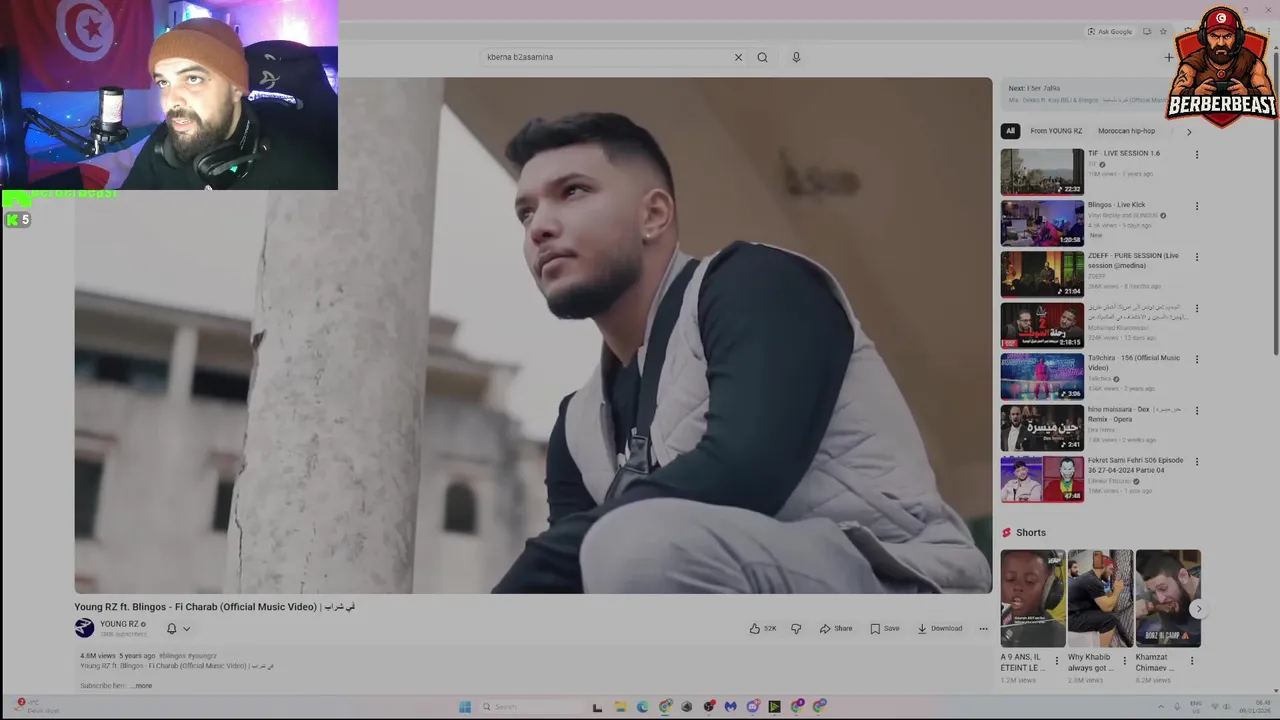
Task: Share the Fi Charab video
Action: click(836, 628)
